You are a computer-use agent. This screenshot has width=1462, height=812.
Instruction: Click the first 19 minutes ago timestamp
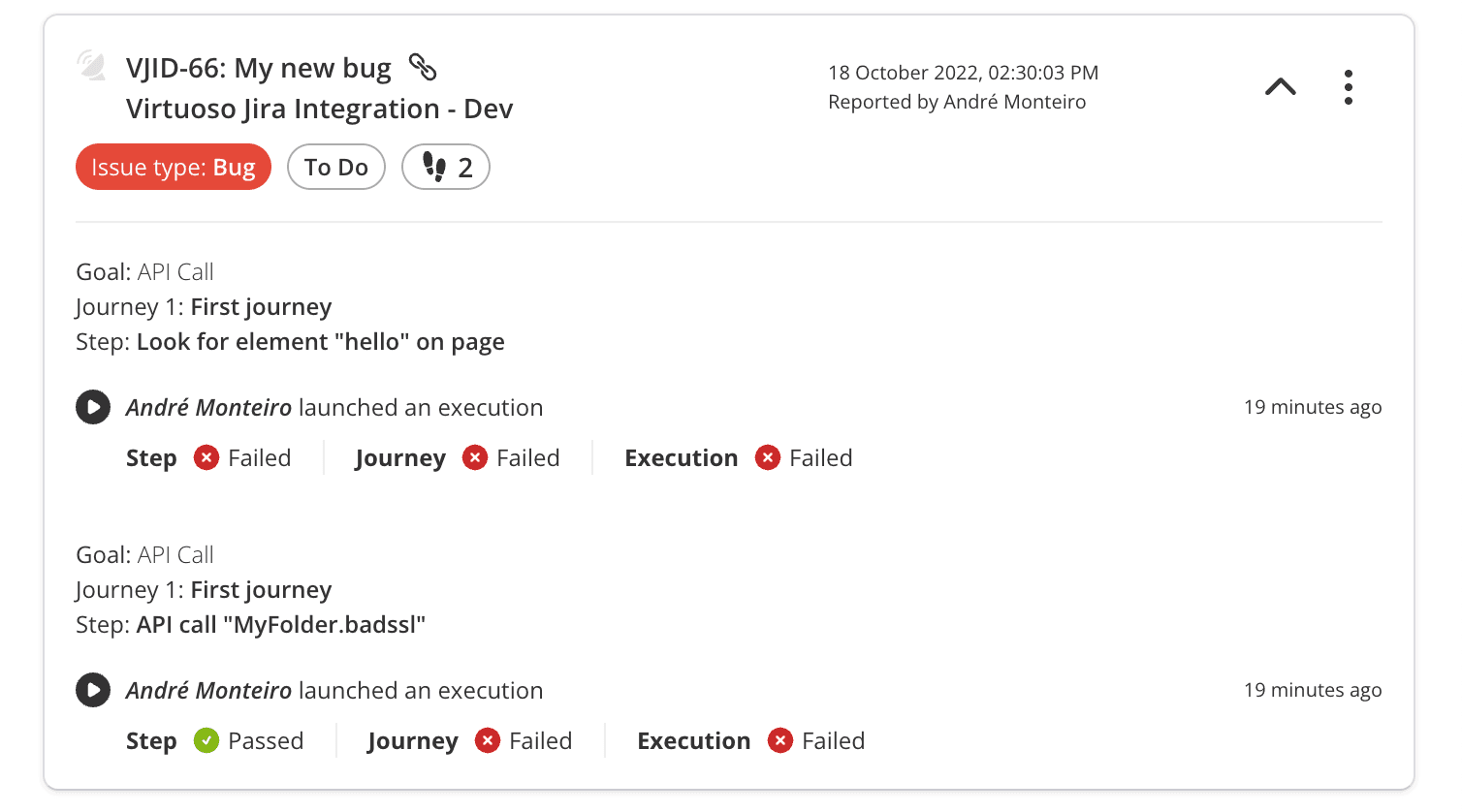click(x=1312, y=407)
